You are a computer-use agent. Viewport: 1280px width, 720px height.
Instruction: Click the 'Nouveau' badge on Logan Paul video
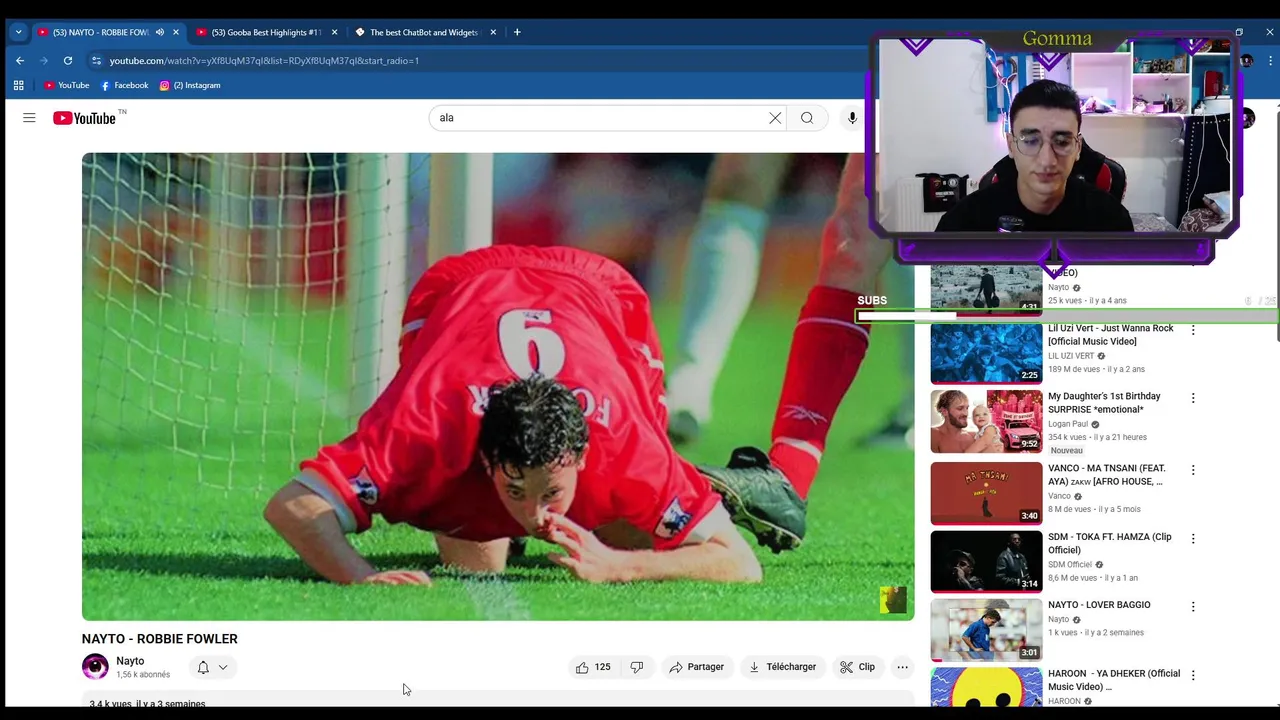tap(1066, 451)
